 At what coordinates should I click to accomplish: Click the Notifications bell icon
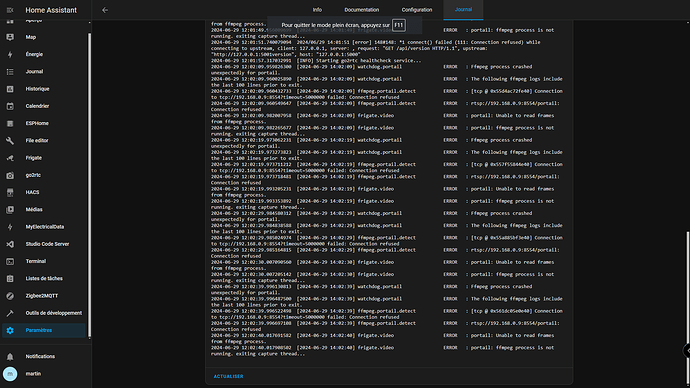[x=10, y=357]
